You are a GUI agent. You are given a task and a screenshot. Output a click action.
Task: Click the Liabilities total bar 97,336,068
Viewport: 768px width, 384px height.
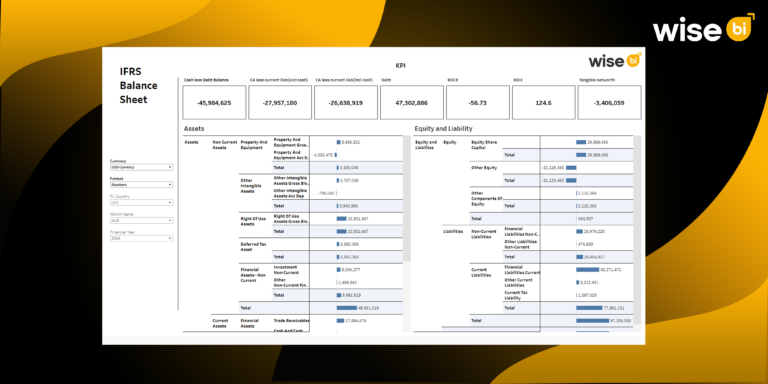pyautogui.click(x=593, y=320)
